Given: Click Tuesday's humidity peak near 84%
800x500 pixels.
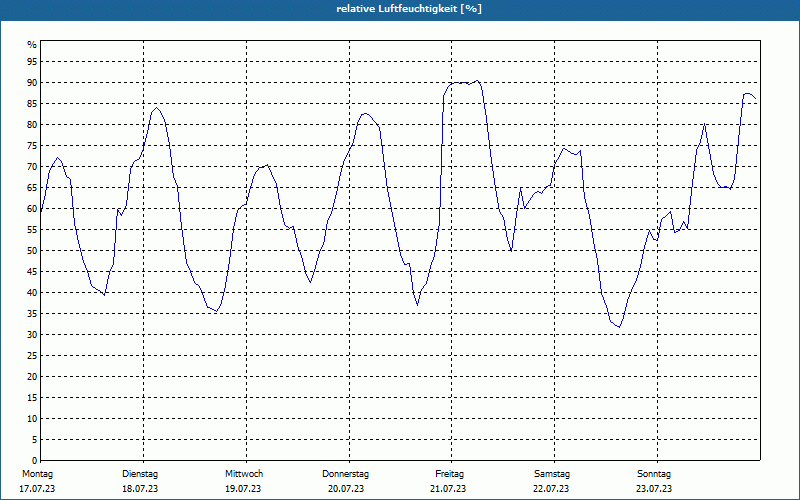Looking at the screenshot, I should coord(156,108).
